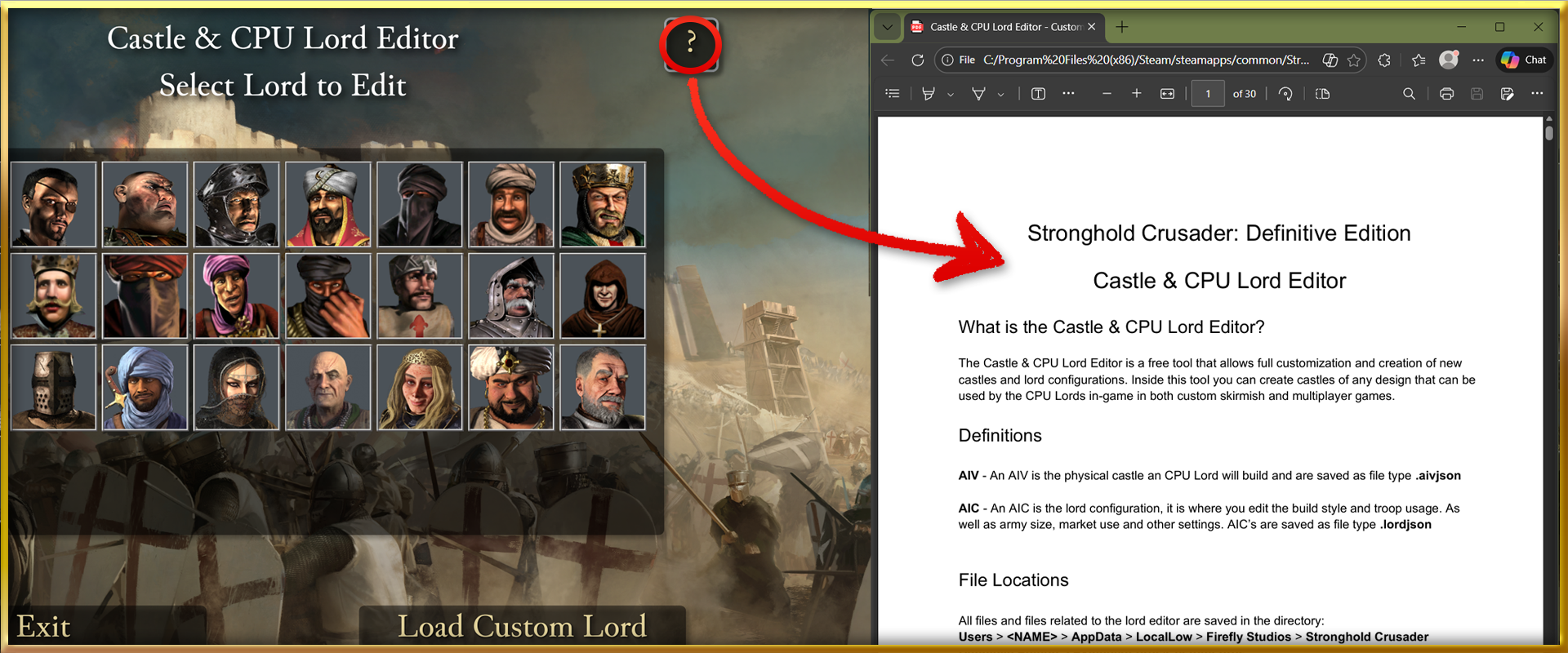
Task: Open a new browser tab
Action: tap(1122, 27)
